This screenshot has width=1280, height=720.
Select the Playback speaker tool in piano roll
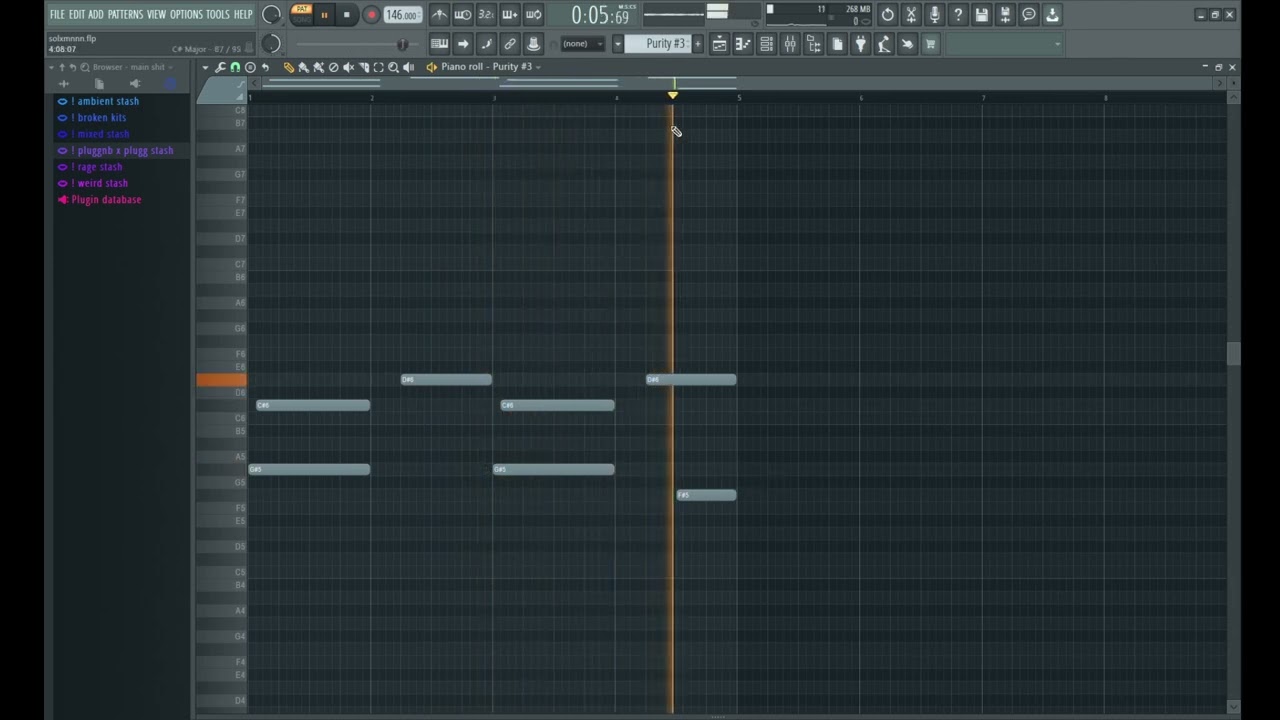point(408,67)
